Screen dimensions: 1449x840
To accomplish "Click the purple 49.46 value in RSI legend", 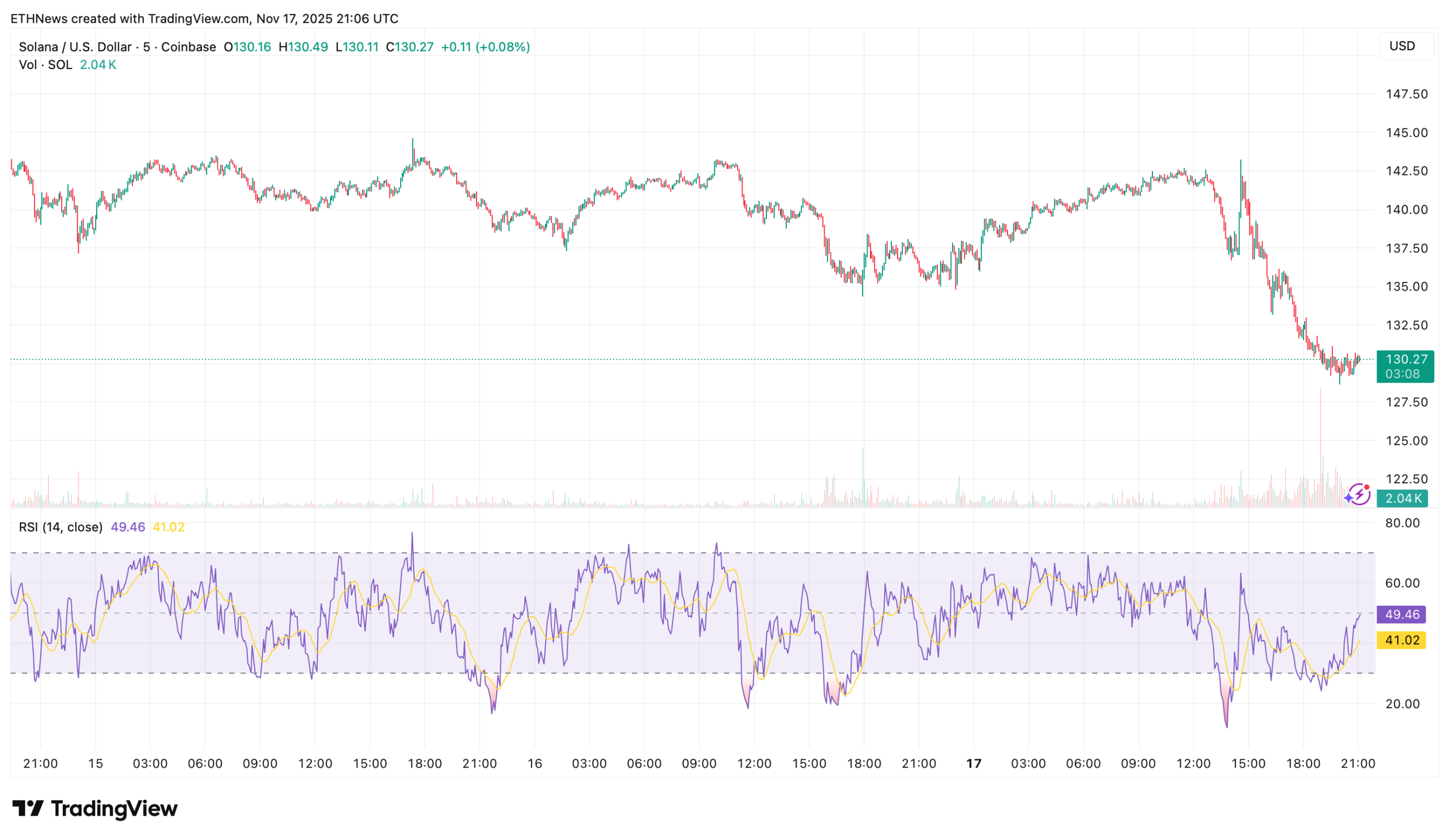I will tap(128, 527).
